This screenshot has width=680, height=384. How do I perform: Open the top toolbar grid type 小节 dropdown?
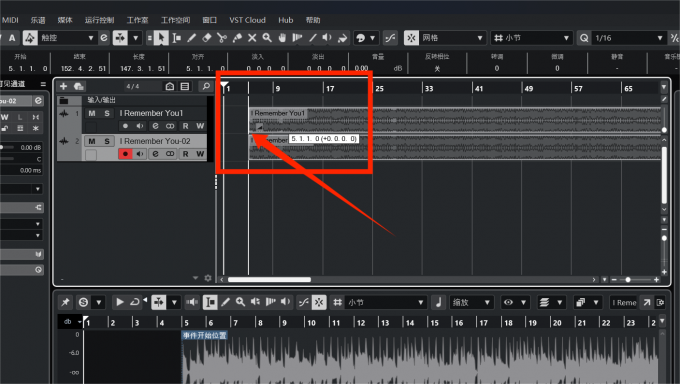(532, 38)
